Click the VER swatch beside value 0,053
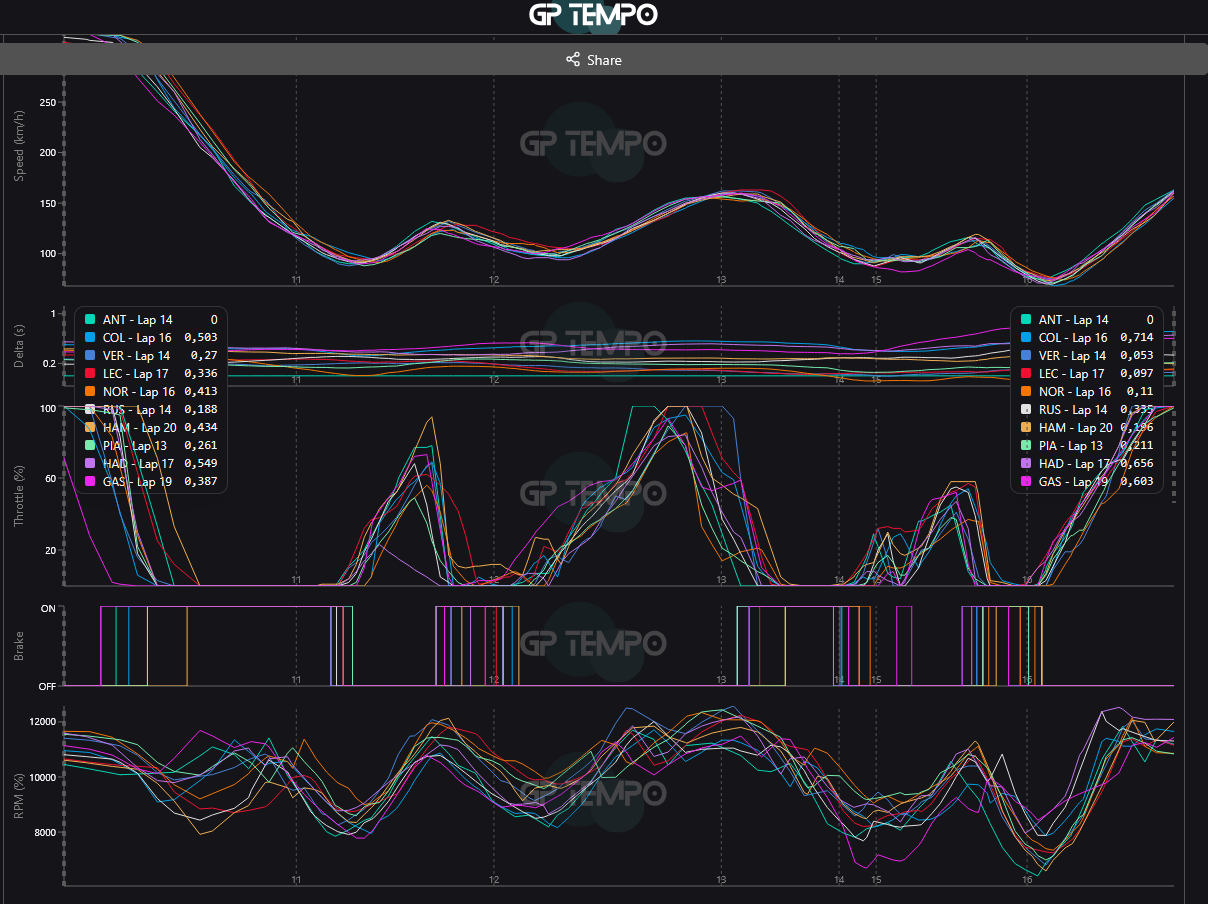This screenshot has width=1208, height=904. point(1026,356)
